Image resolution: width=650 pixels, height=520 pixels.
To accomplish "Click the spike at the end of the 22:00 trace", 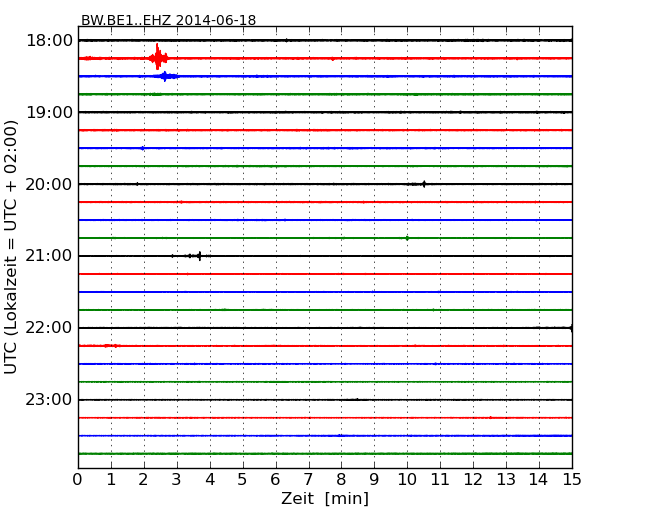I will (571, 328).
